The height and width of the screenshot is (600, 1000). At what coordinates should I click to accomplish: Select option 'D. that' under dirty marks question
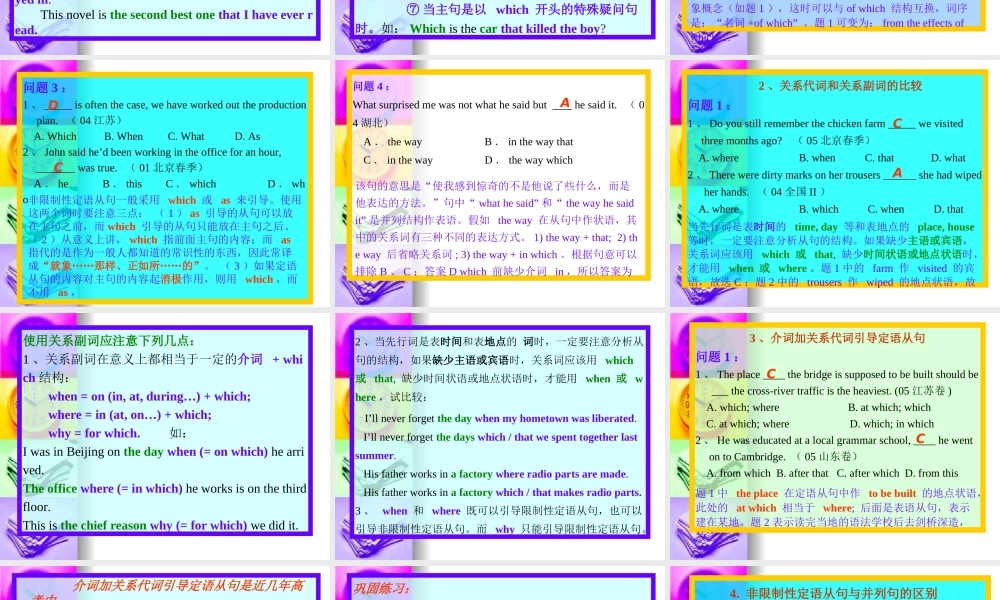coord(949,209)
